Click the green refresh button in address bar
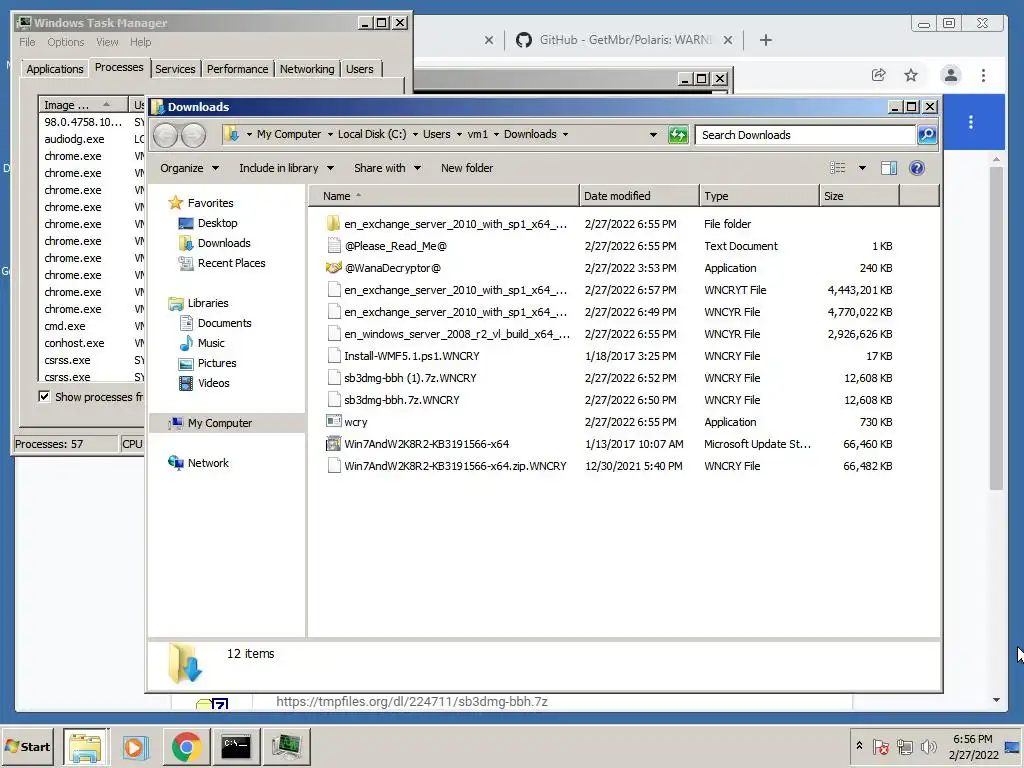The height and width of the screenshot is (768, 1024). point(678,135)
